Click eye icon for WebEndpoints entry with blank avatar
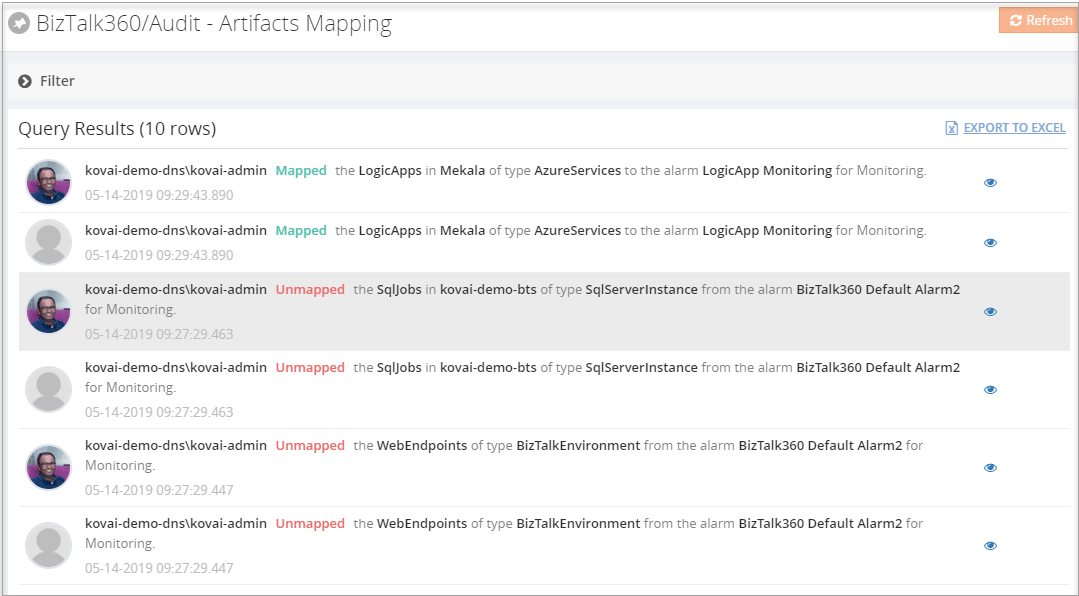Screen dimensions: 1079x596 (990, 546)
